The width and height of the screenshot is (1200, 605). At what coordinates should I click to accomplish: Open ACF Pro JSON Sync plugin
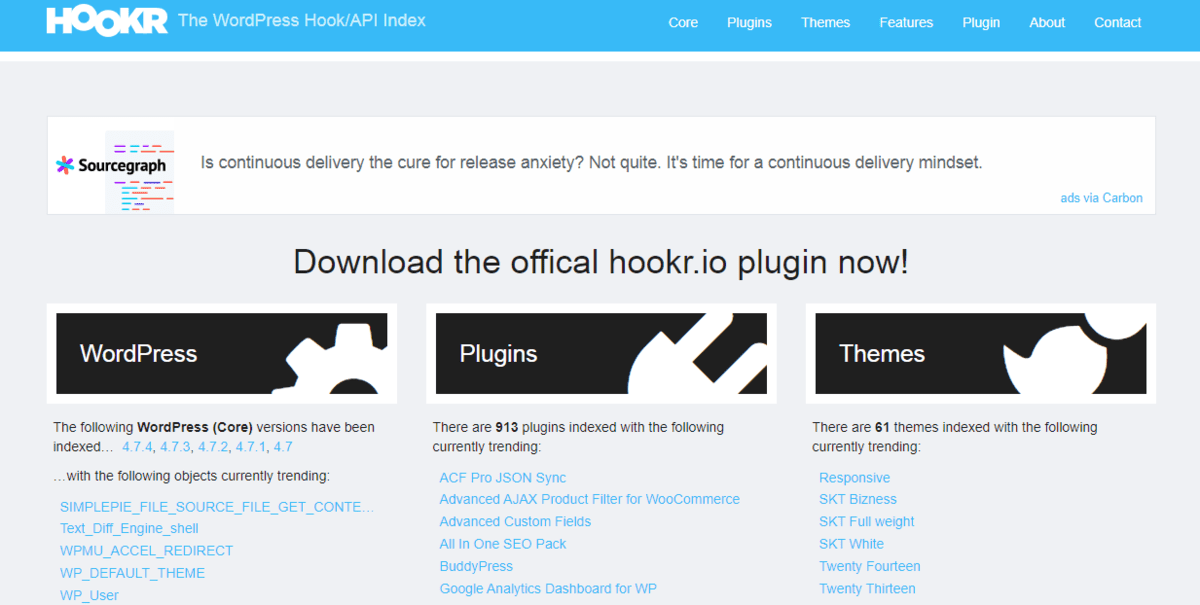pyautogui.click(x=503, y=478)
